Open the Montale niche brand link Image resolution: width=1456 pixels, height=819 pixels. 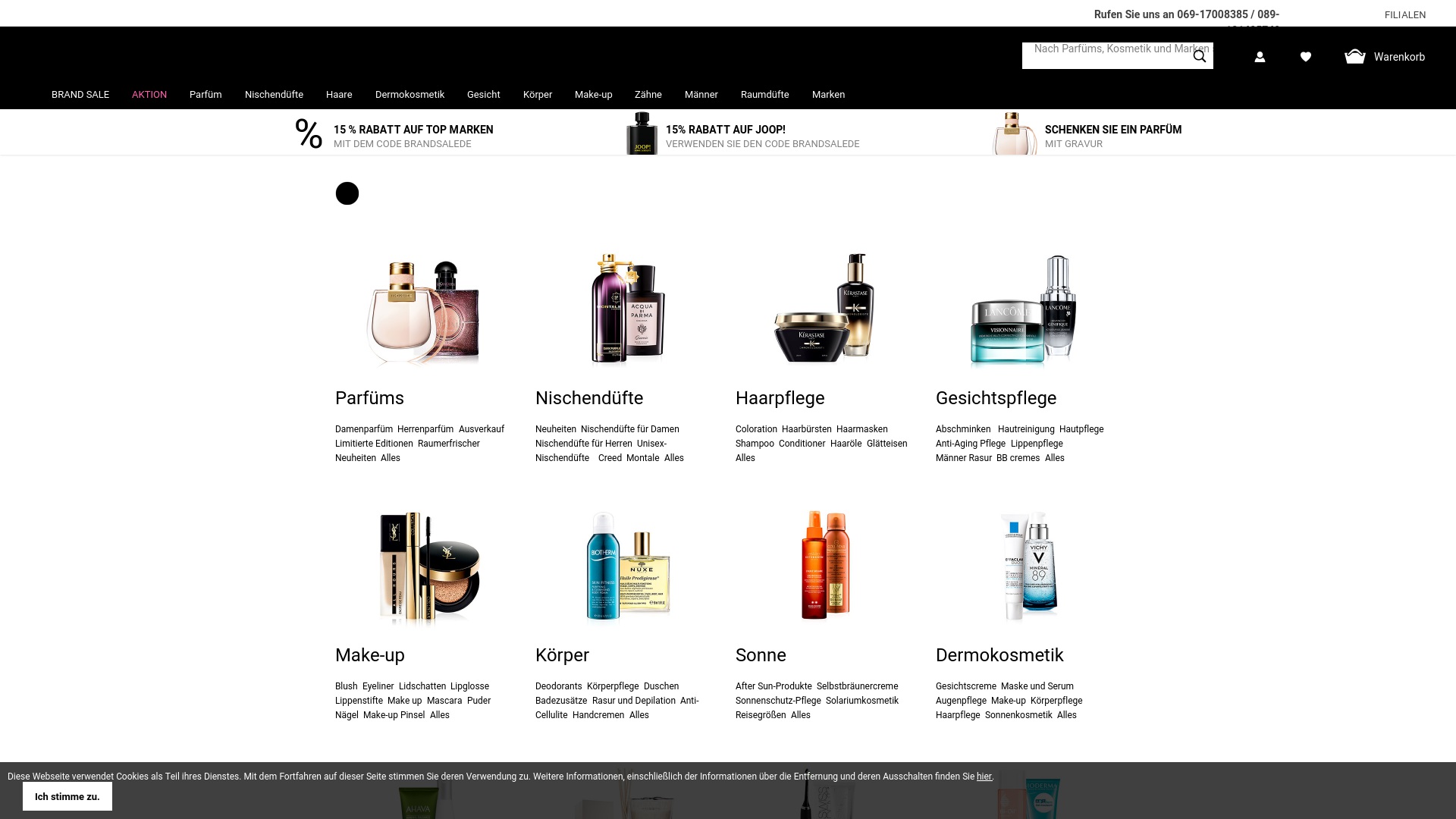[643, 458]
